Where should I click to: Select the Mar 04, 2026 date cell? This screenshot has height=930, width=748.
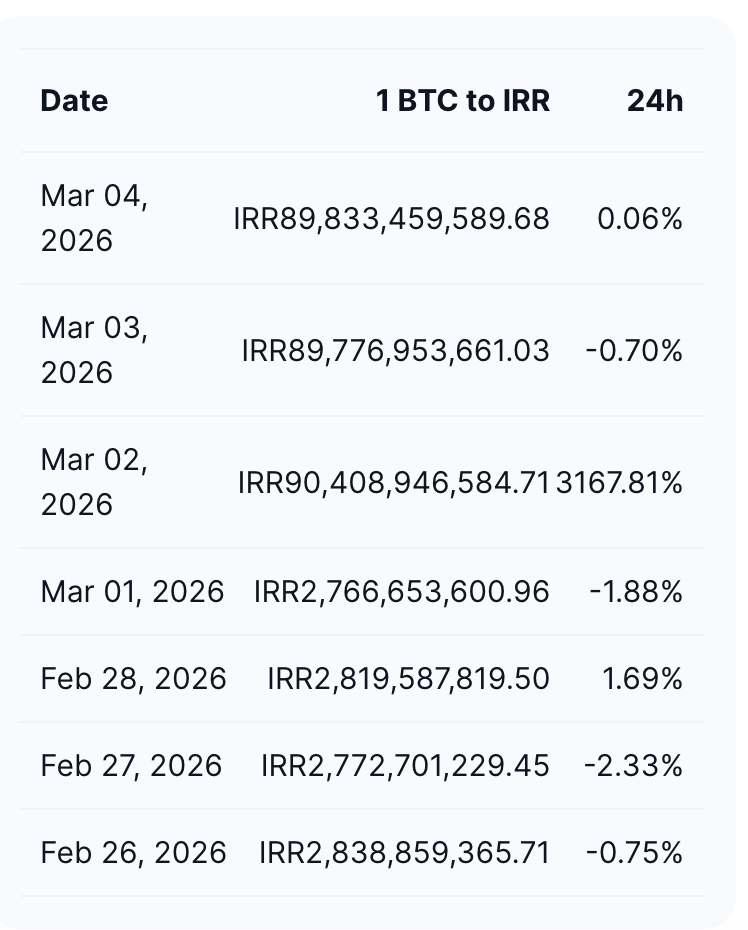pyautogui.click(x=94, y=218)
